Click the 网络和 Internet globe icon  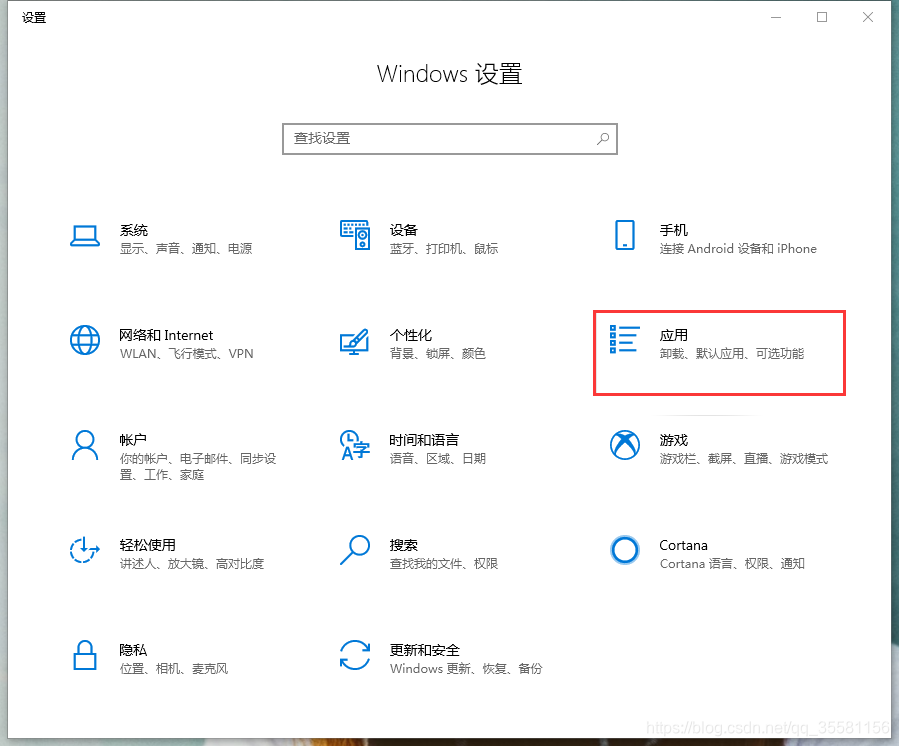point(85,340)
